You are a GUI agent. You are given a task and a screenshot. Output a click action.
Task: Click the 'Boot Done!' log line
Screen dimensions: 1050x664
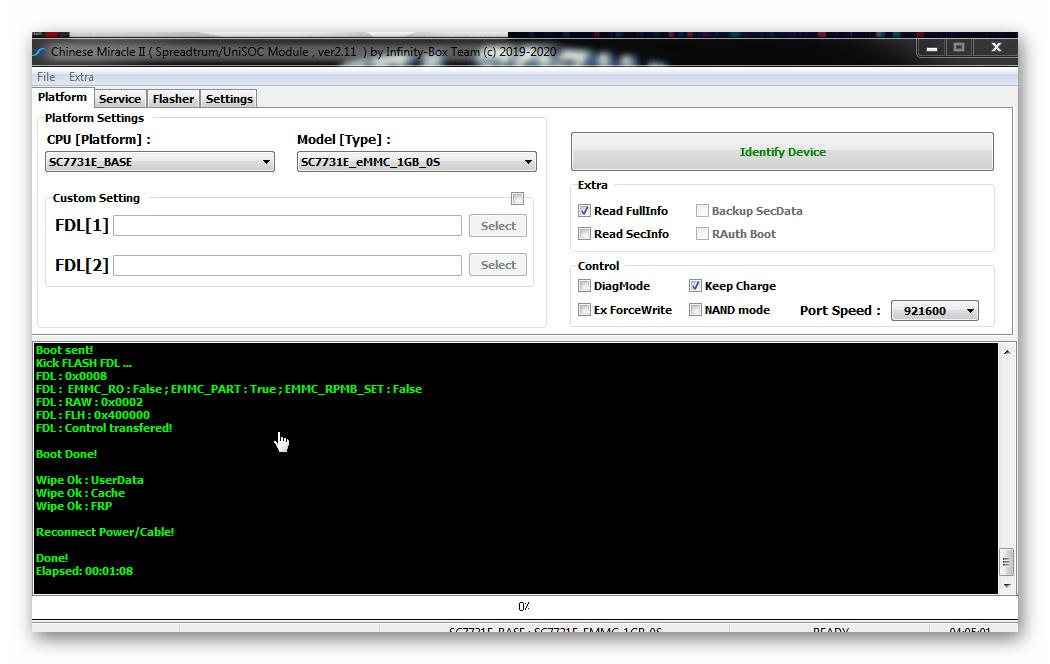click(x=66, y=454)
